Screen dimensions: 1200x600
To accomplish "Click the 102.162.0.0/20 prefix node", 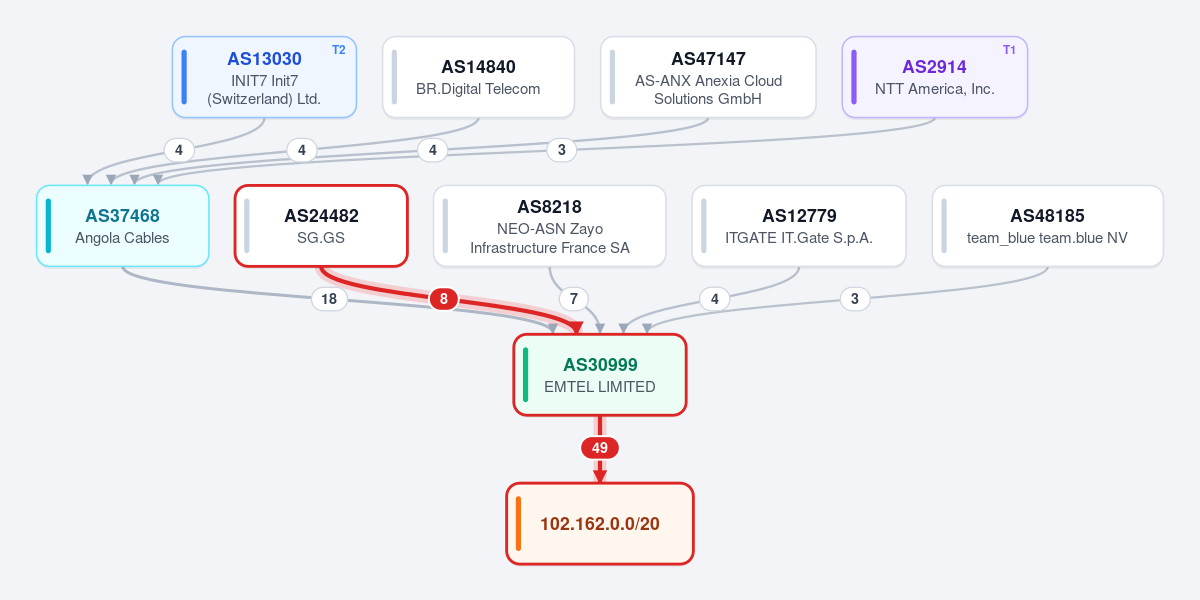I will point(600,523).
